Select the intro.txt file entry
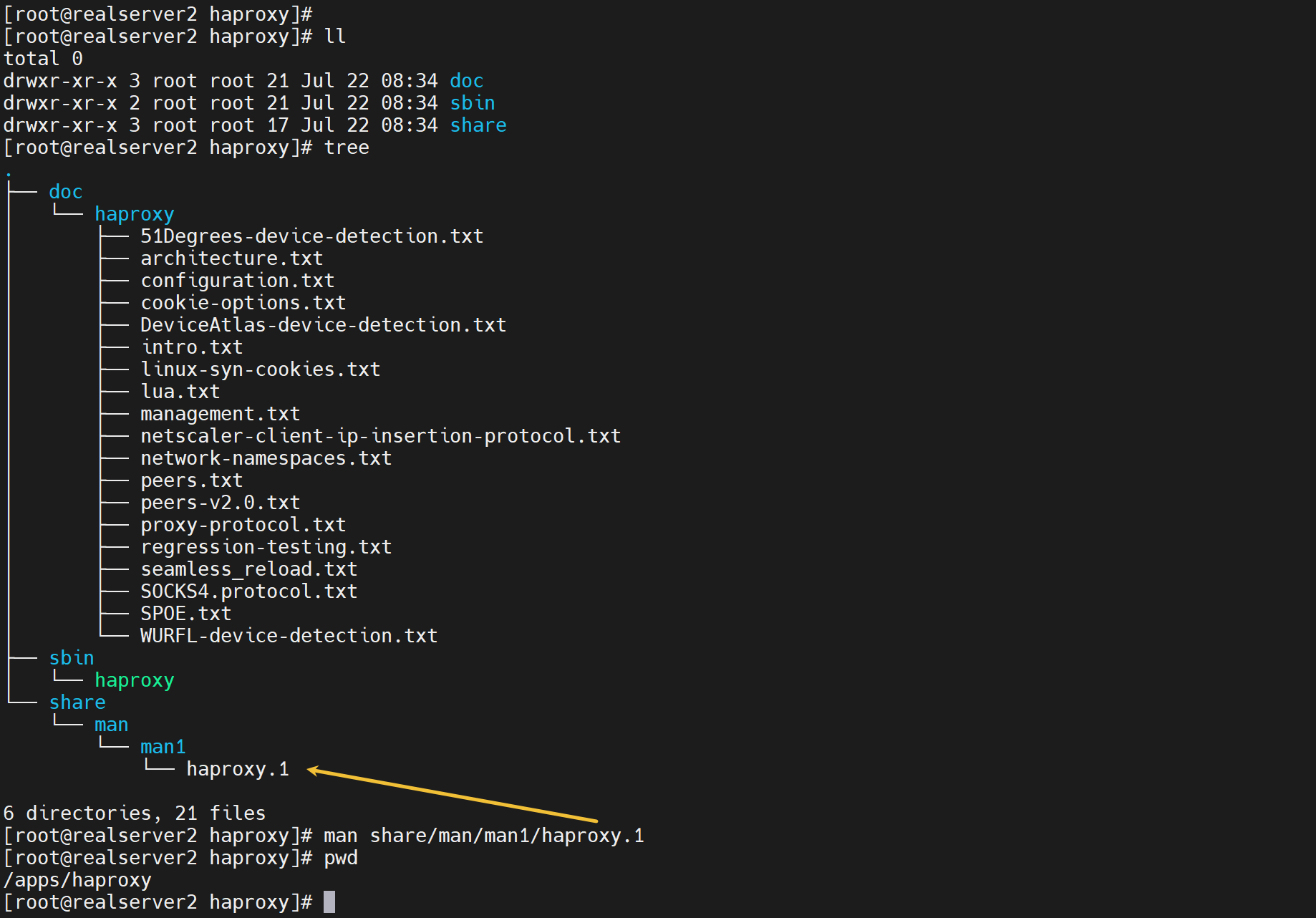Viewport: 1316px width, 918px height. 192,347
